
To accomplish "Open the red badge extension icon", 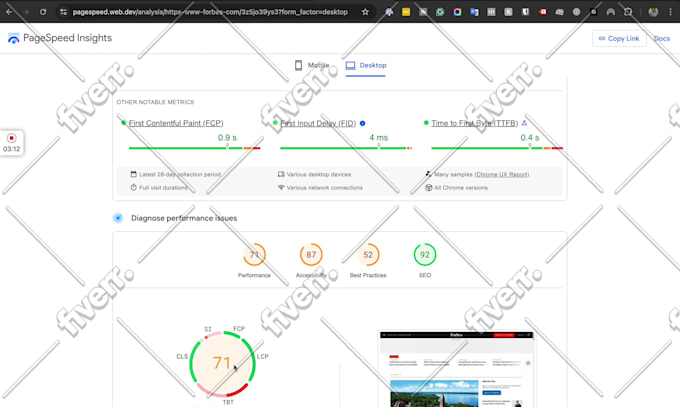I will point(542,12).
